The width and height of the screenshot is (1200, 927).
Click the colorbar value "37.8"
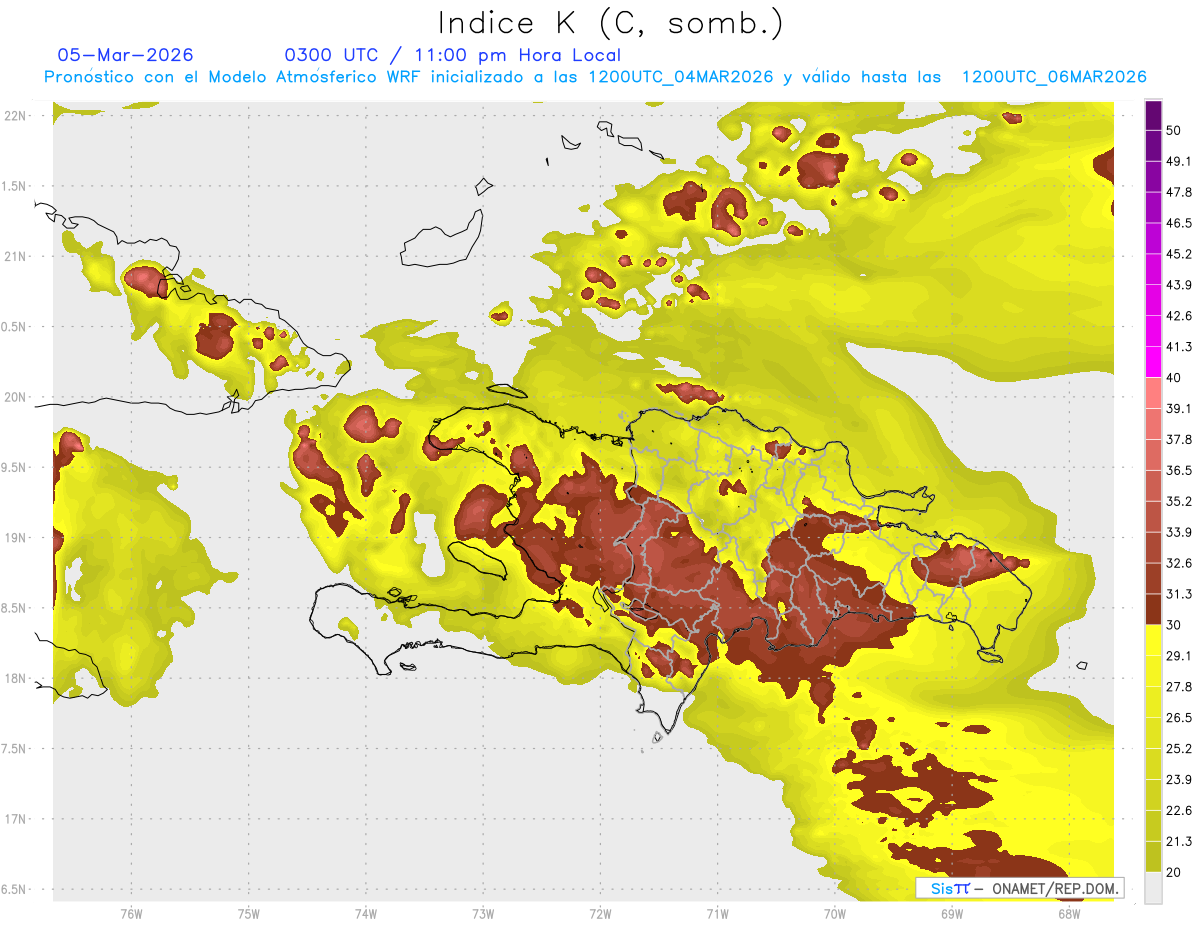pyautogui.click(x=1179, y=439)
